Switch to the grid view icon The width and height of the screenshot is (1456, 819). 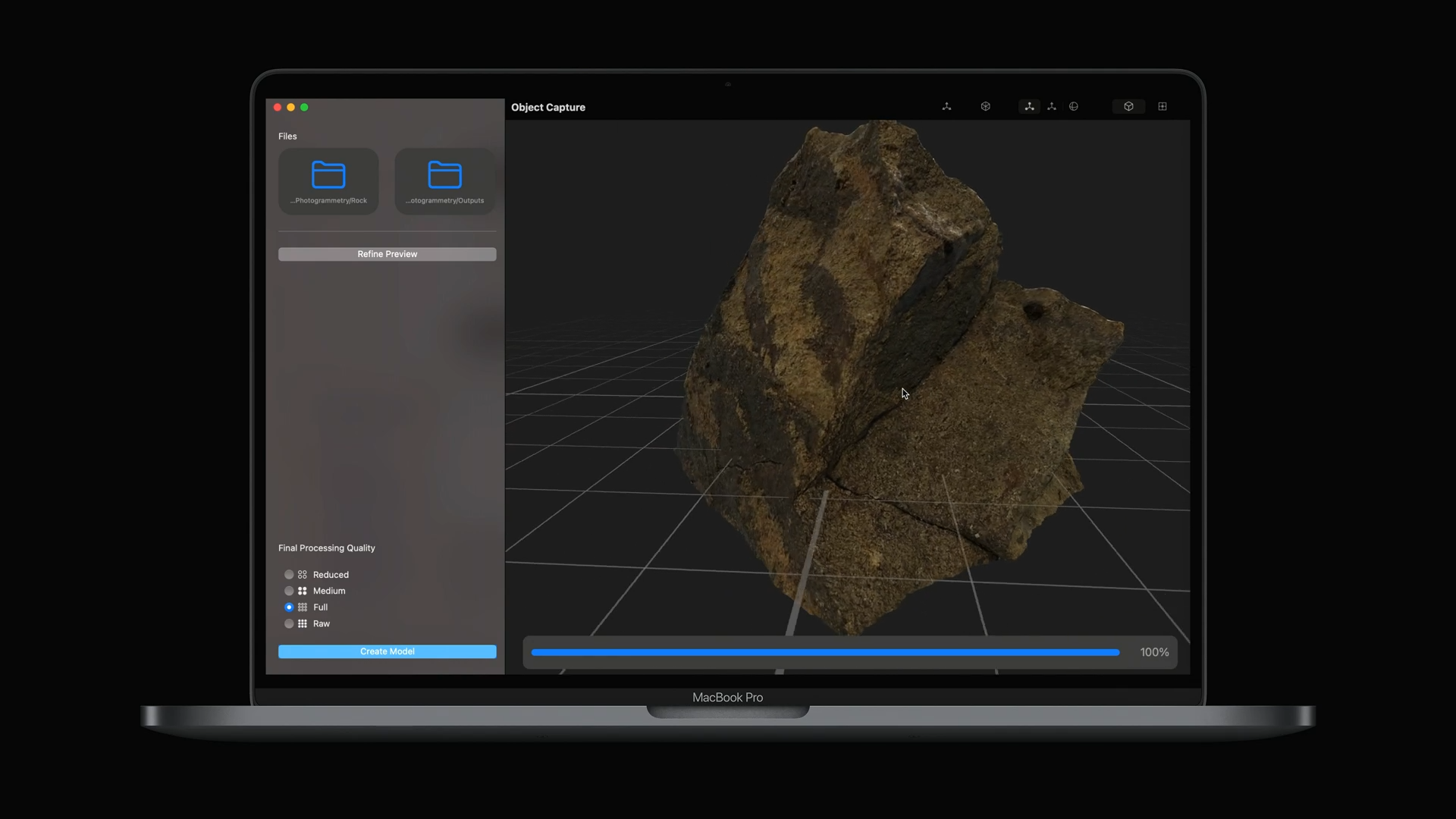pos(1163,107)
